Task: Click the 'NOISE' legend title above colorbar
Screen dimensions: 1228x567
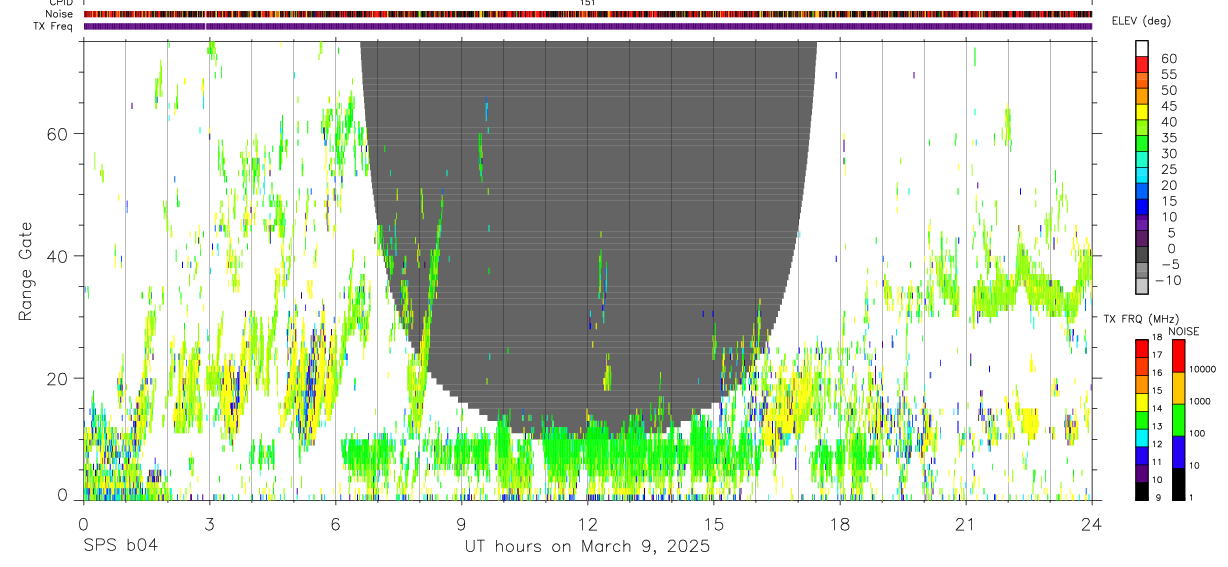Action: pos(1183,331)
